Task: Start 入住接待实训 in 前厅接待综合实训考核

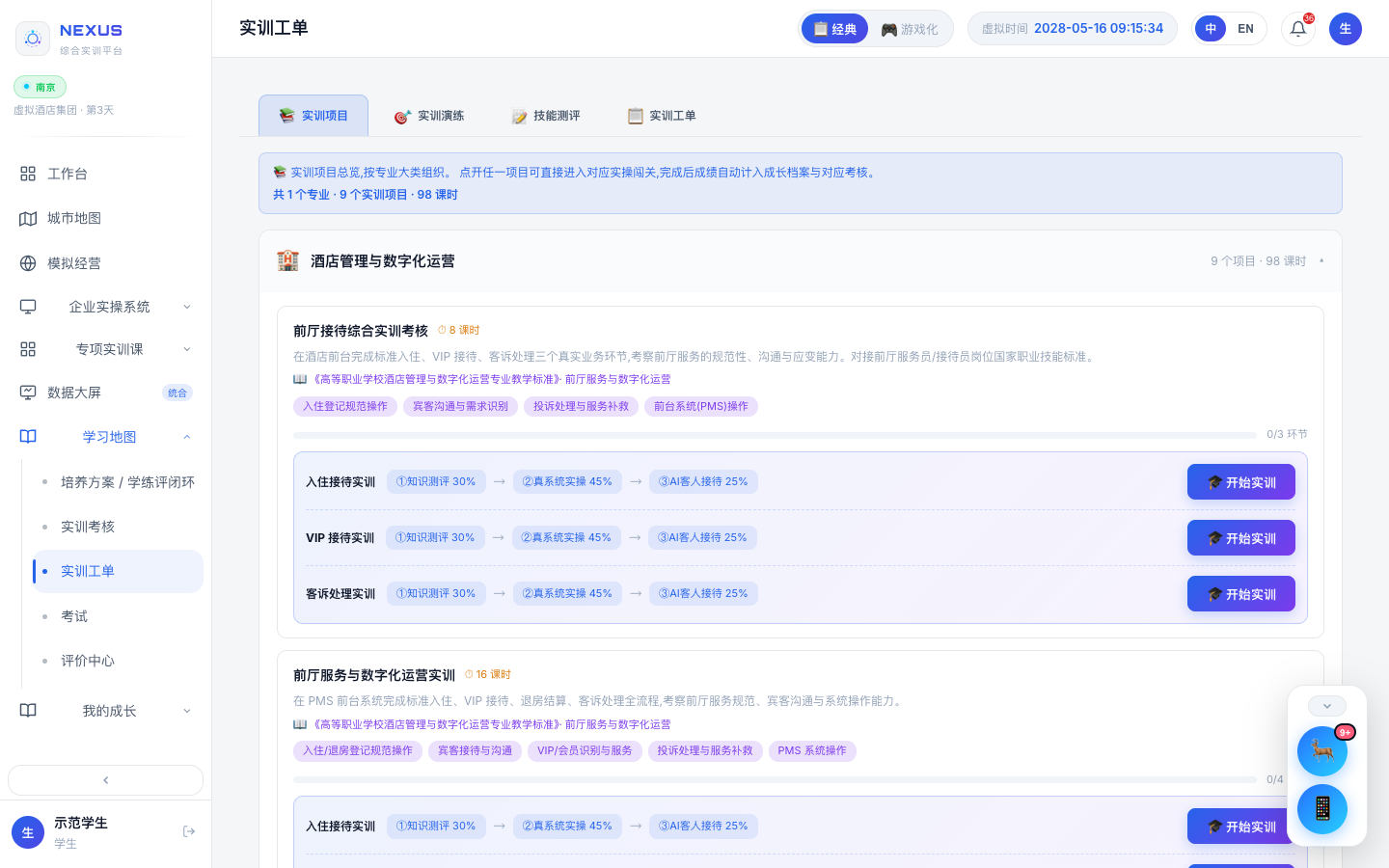Action: 1240,482
